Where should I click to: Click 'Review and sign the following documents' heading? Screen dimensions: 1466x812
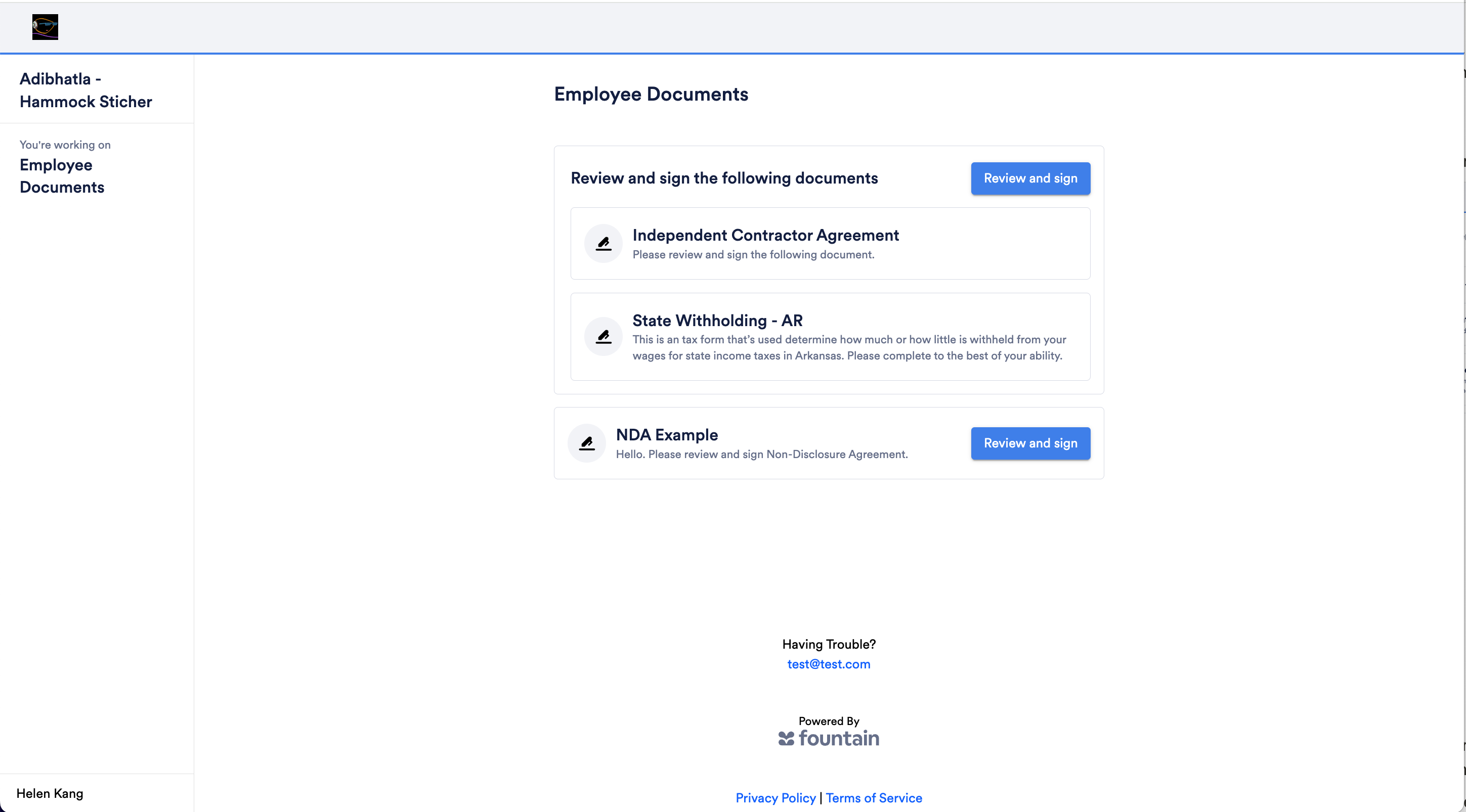[724, 178]
